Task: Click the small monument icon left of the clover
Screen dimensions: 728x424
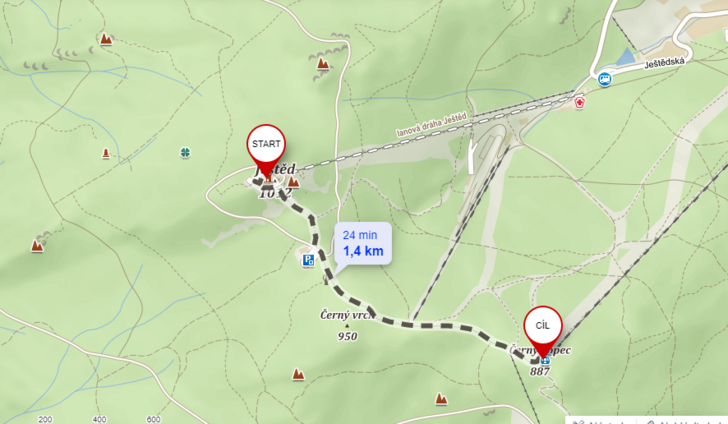Action: 106,153
